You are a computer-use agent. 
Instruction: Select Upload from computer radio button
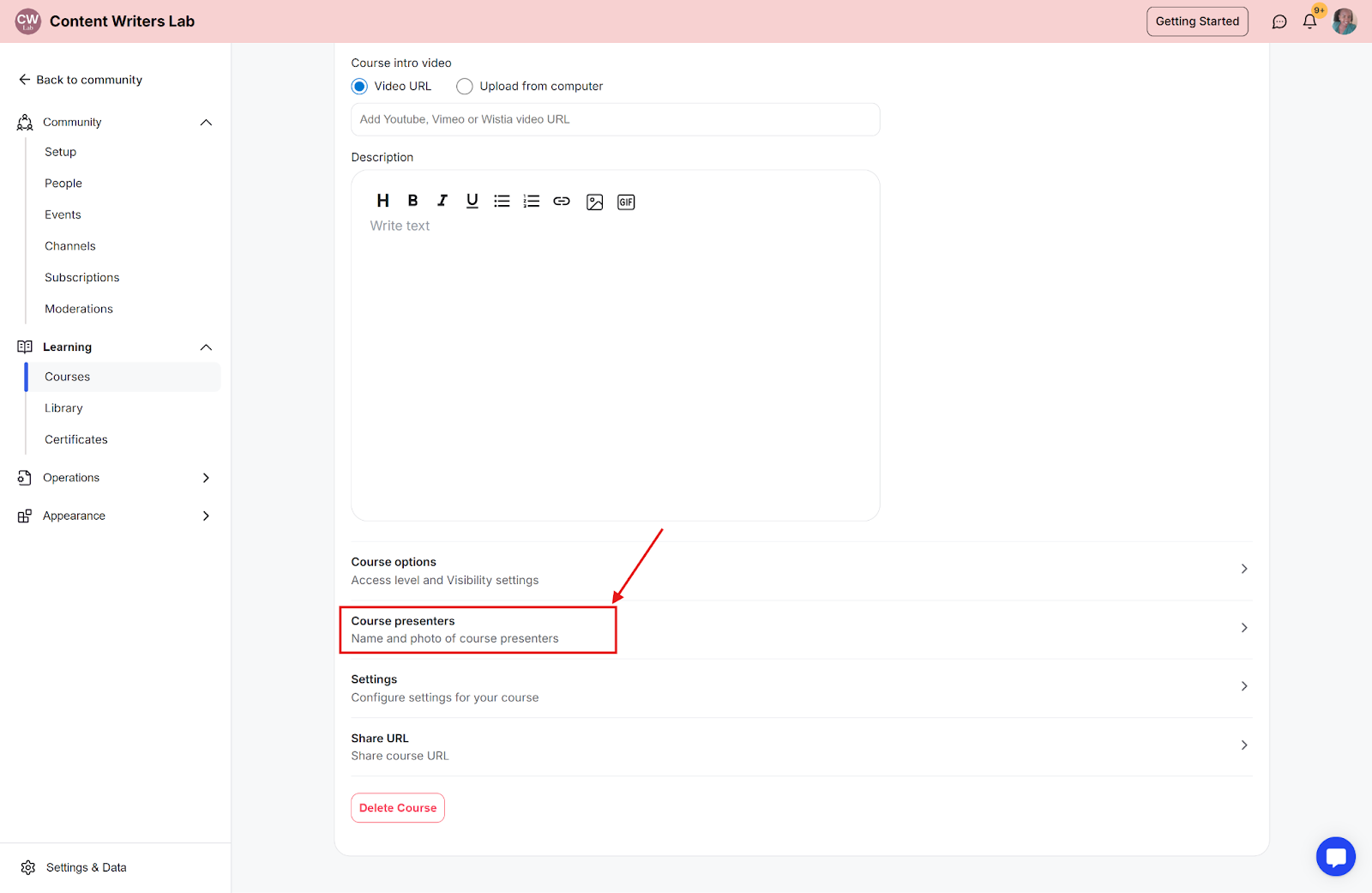coord(465,87)
